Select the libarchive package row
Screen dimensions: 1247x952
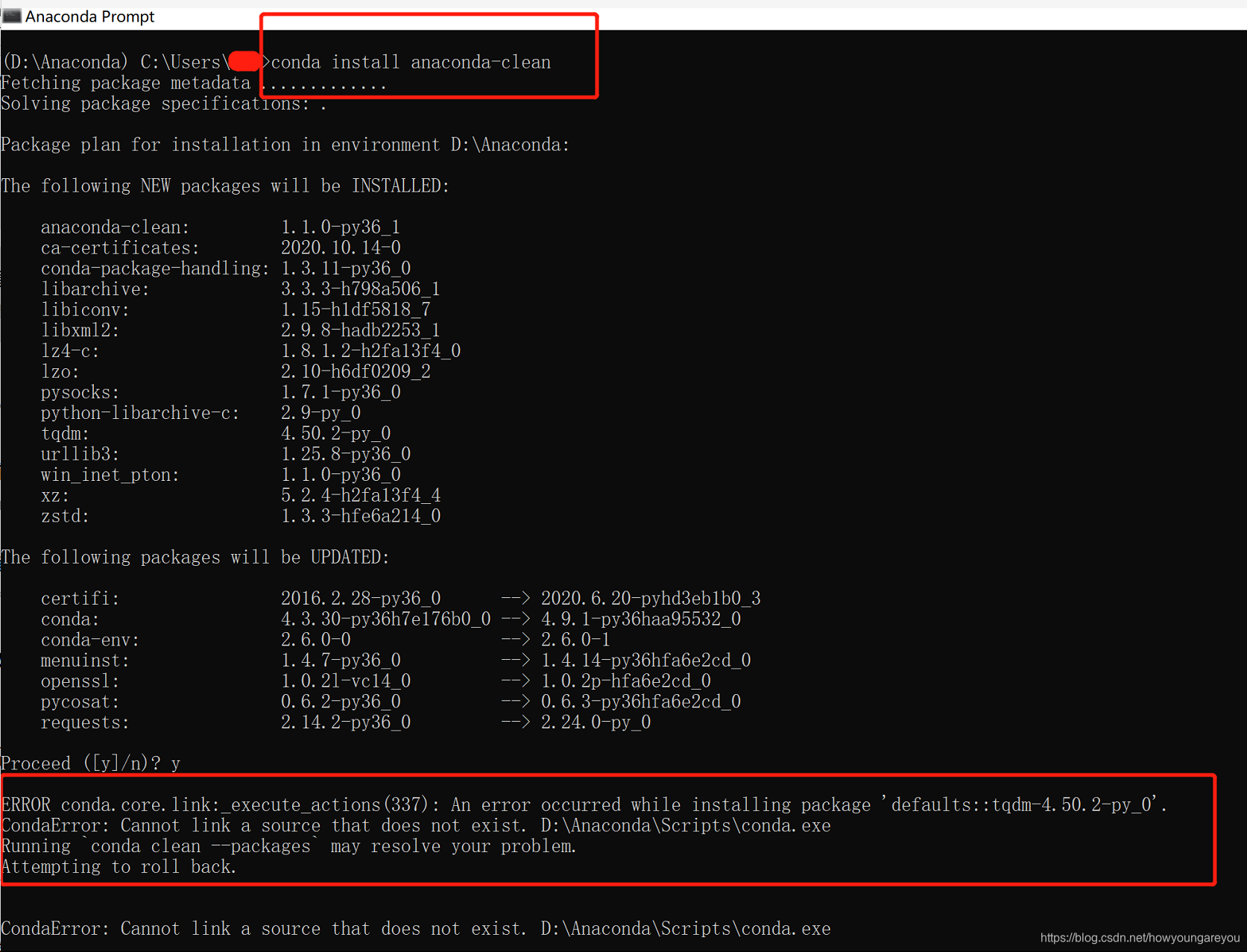[240, 289]
